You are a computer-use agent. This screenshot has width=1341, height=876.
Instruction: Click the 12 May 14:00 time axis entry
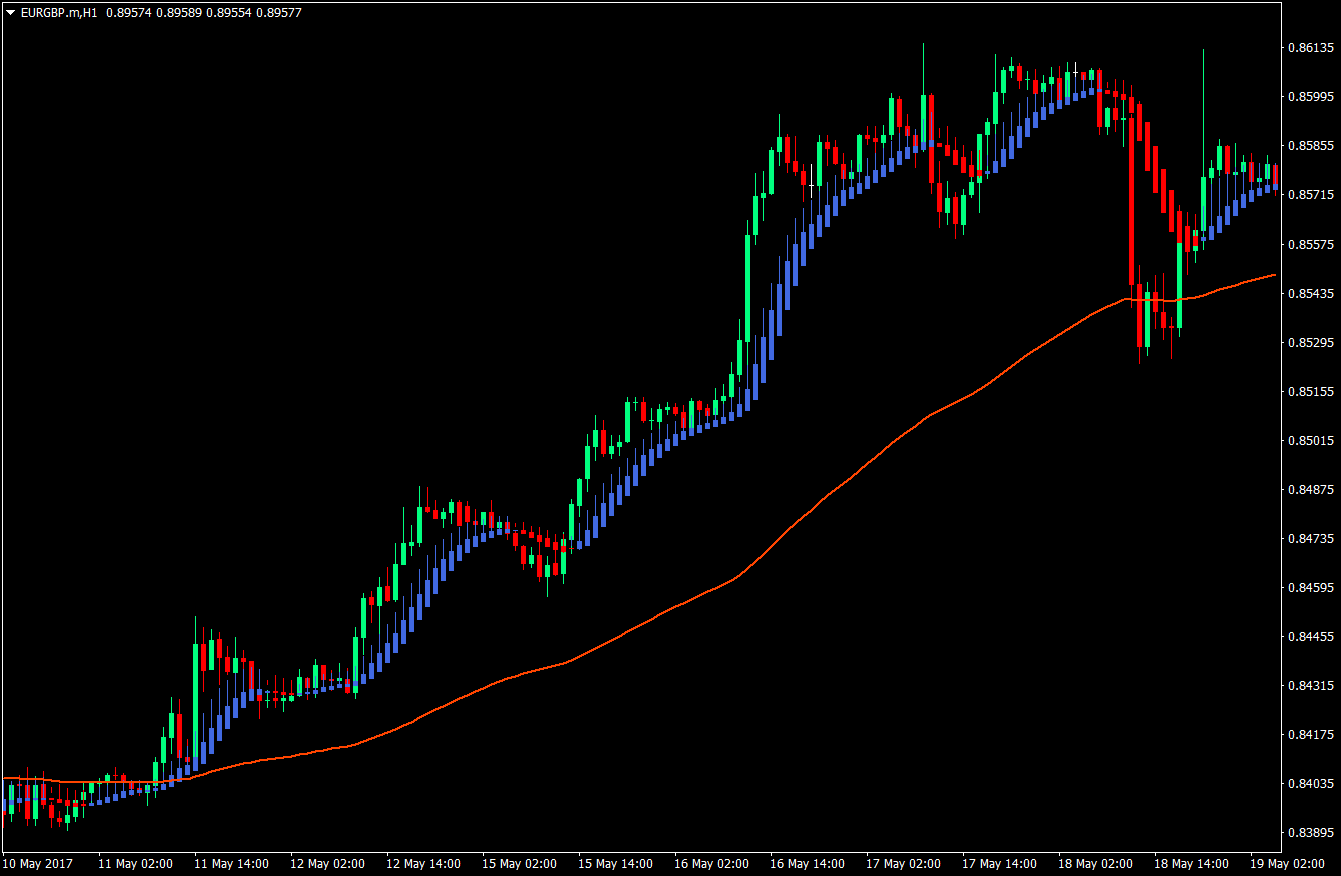(424, 863)
